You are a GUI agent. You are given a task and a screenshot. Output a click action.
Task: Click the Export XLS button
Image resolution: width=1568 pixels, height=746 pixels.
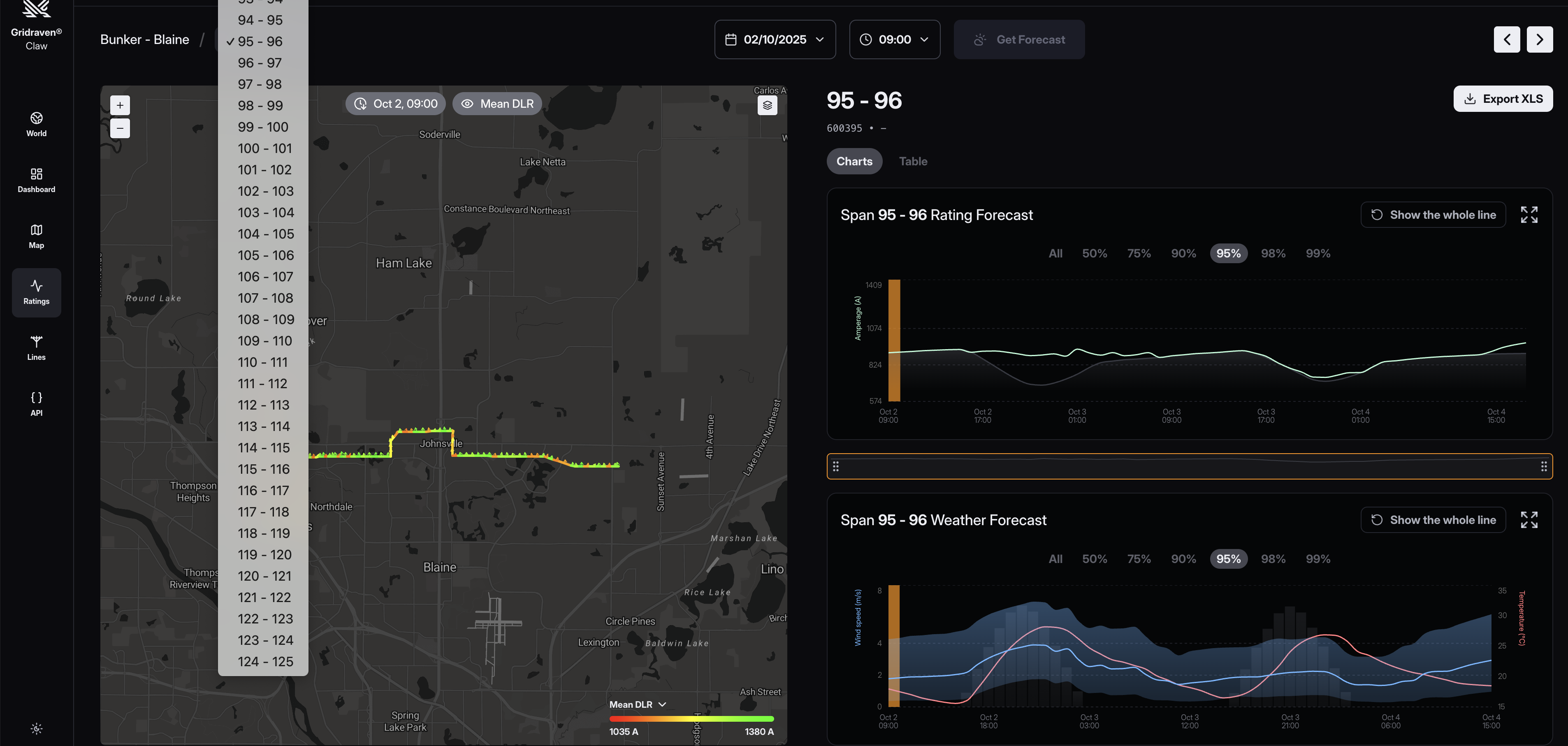click(1502, 99)
